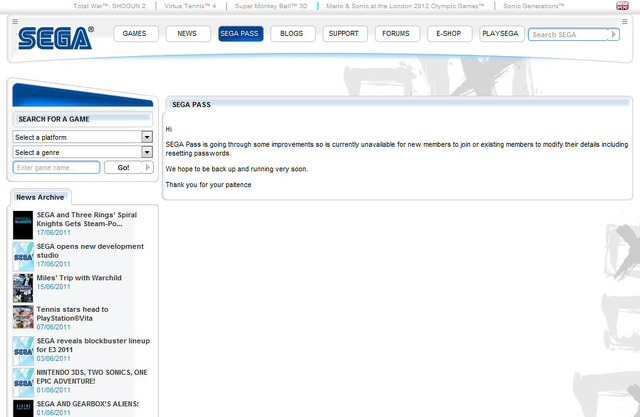Open the FORUMS page

(397, 33)
